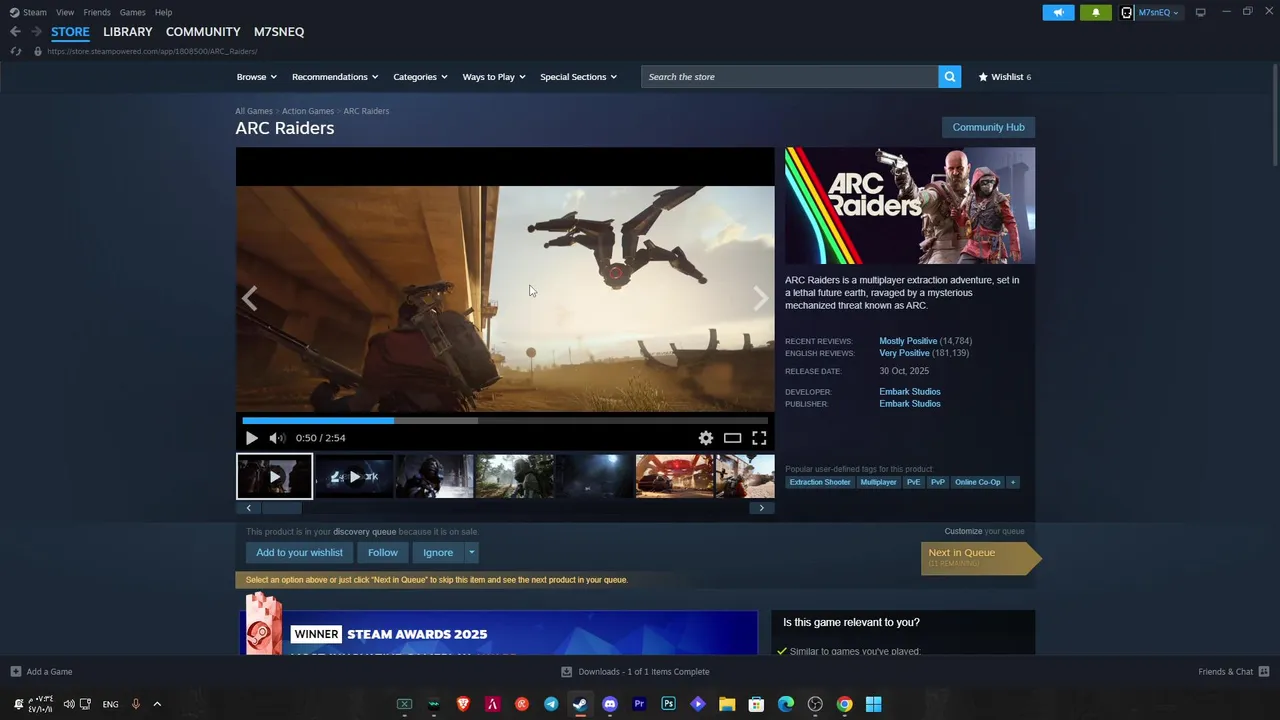Switch to the LIBRARY tab

pos(128,32)
